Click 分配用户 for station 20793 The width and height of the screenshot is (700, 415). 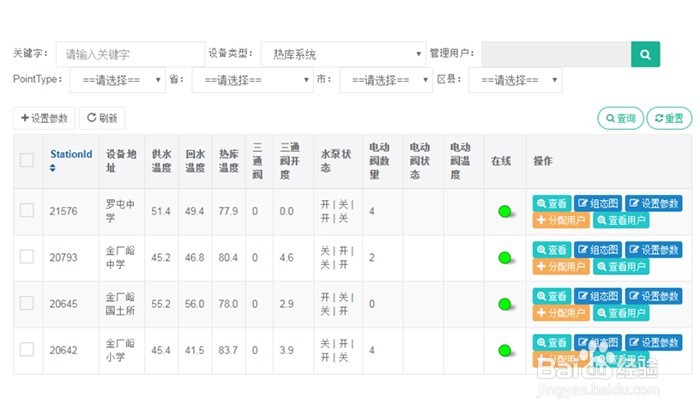(561, 266)
